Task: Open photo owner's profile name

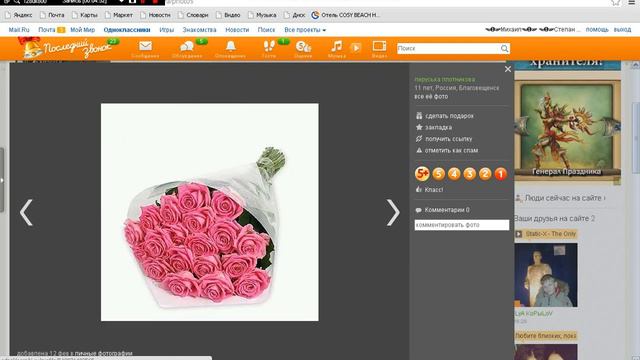Action: coord(445,80)
